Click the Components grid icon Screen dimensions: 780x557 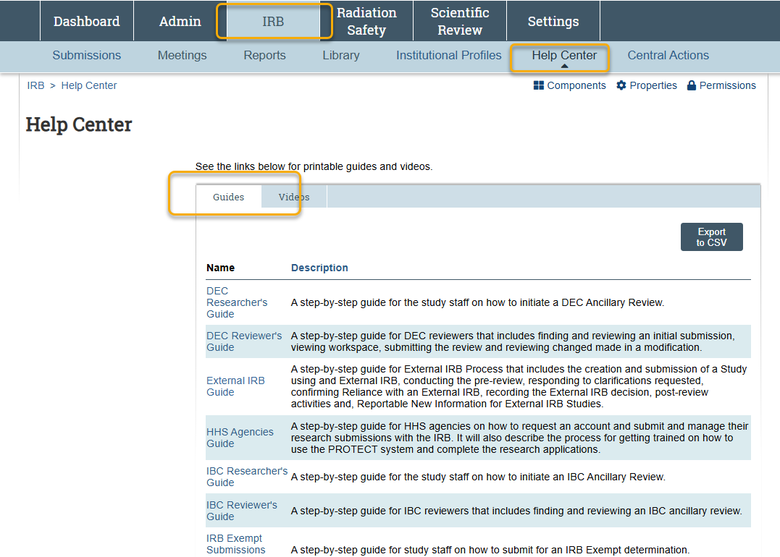538,86
